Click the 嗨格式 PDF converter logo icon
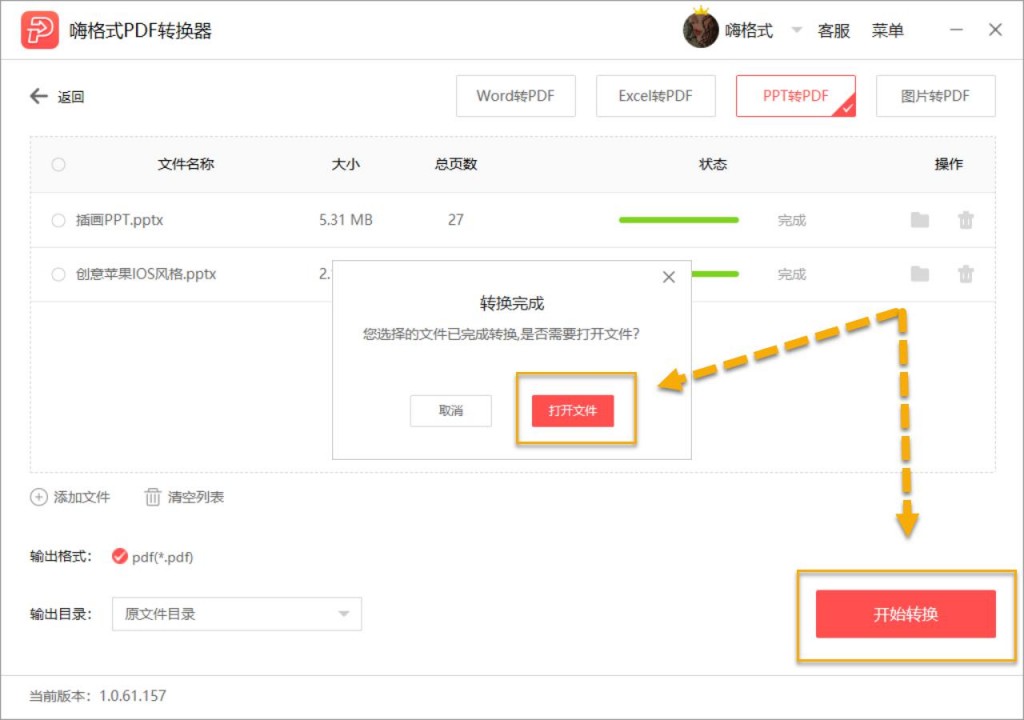Screen dimensions: 1024x720 tap(40, 30)
